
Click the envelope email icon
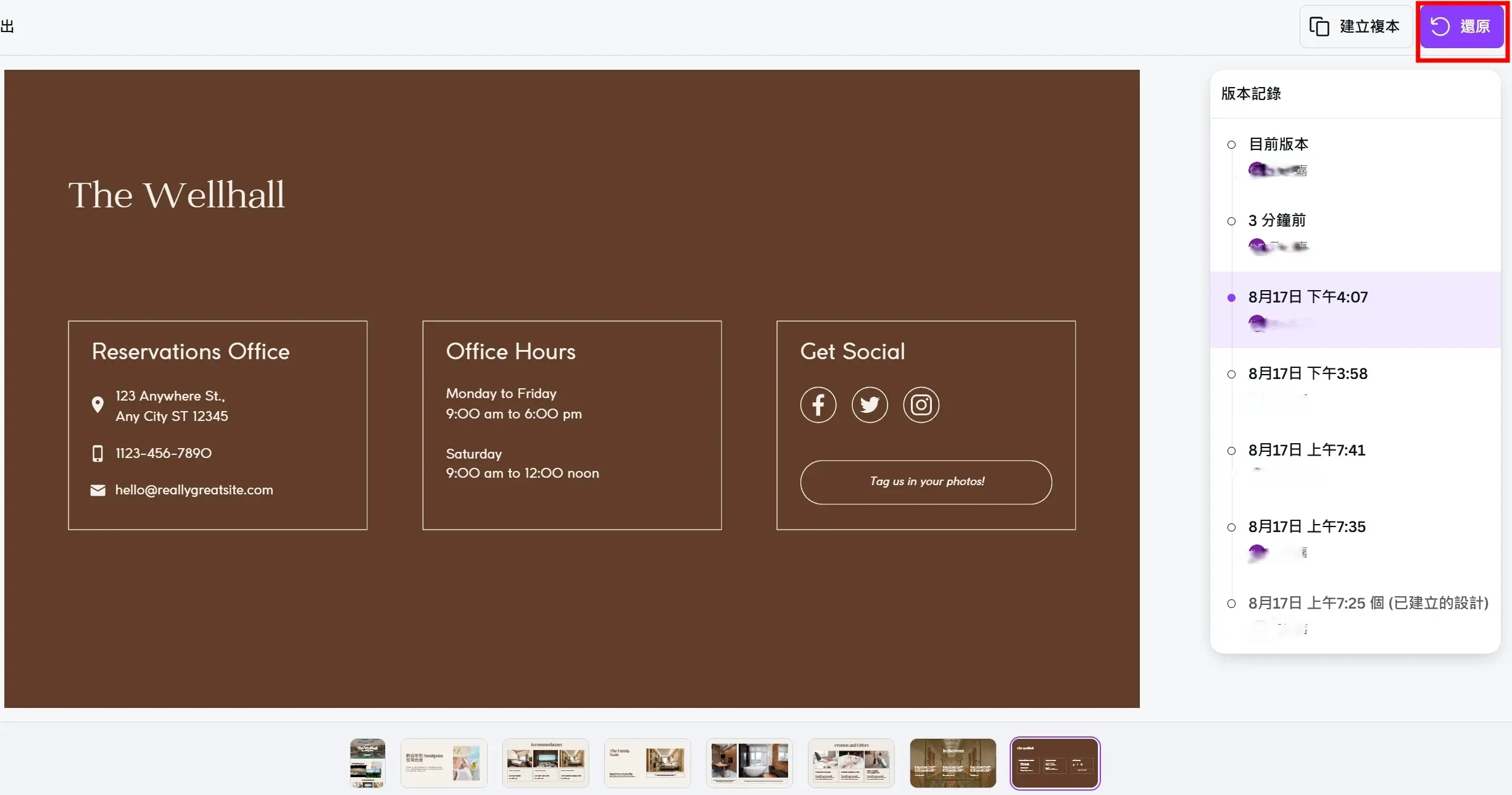pos(98,490)
